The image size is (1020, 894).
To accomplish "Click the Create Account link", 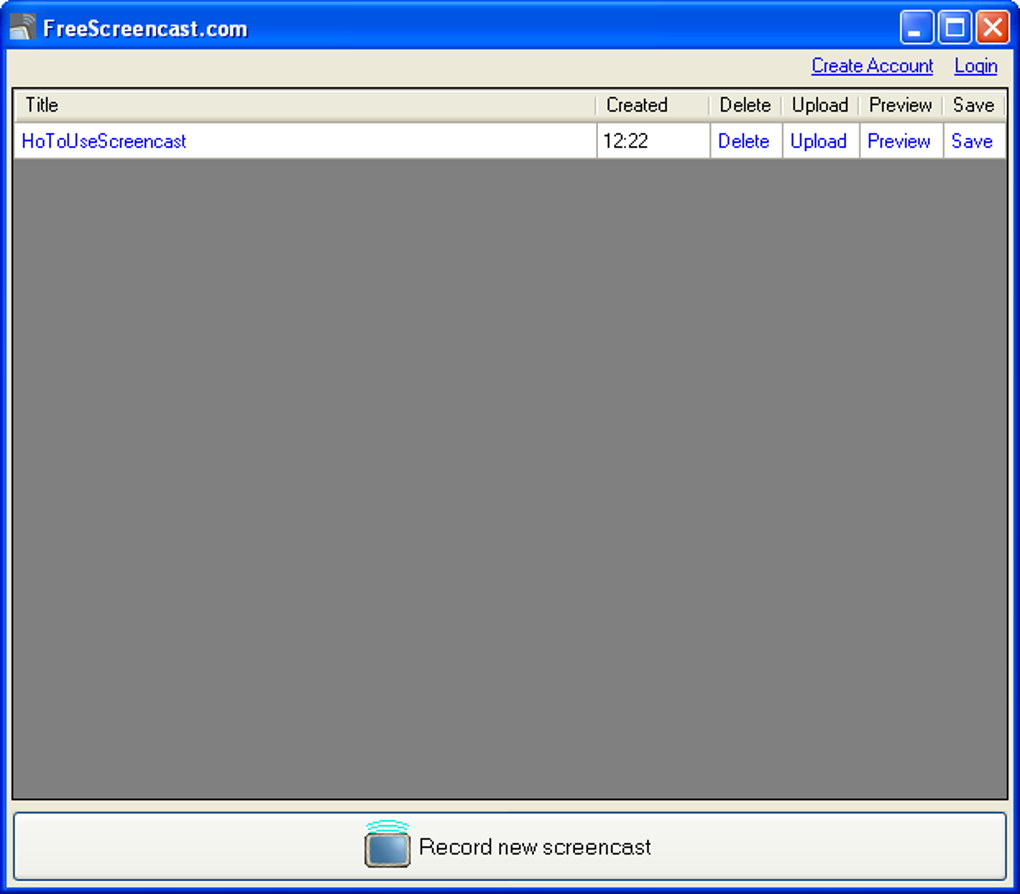I will [x=872, y=66].
